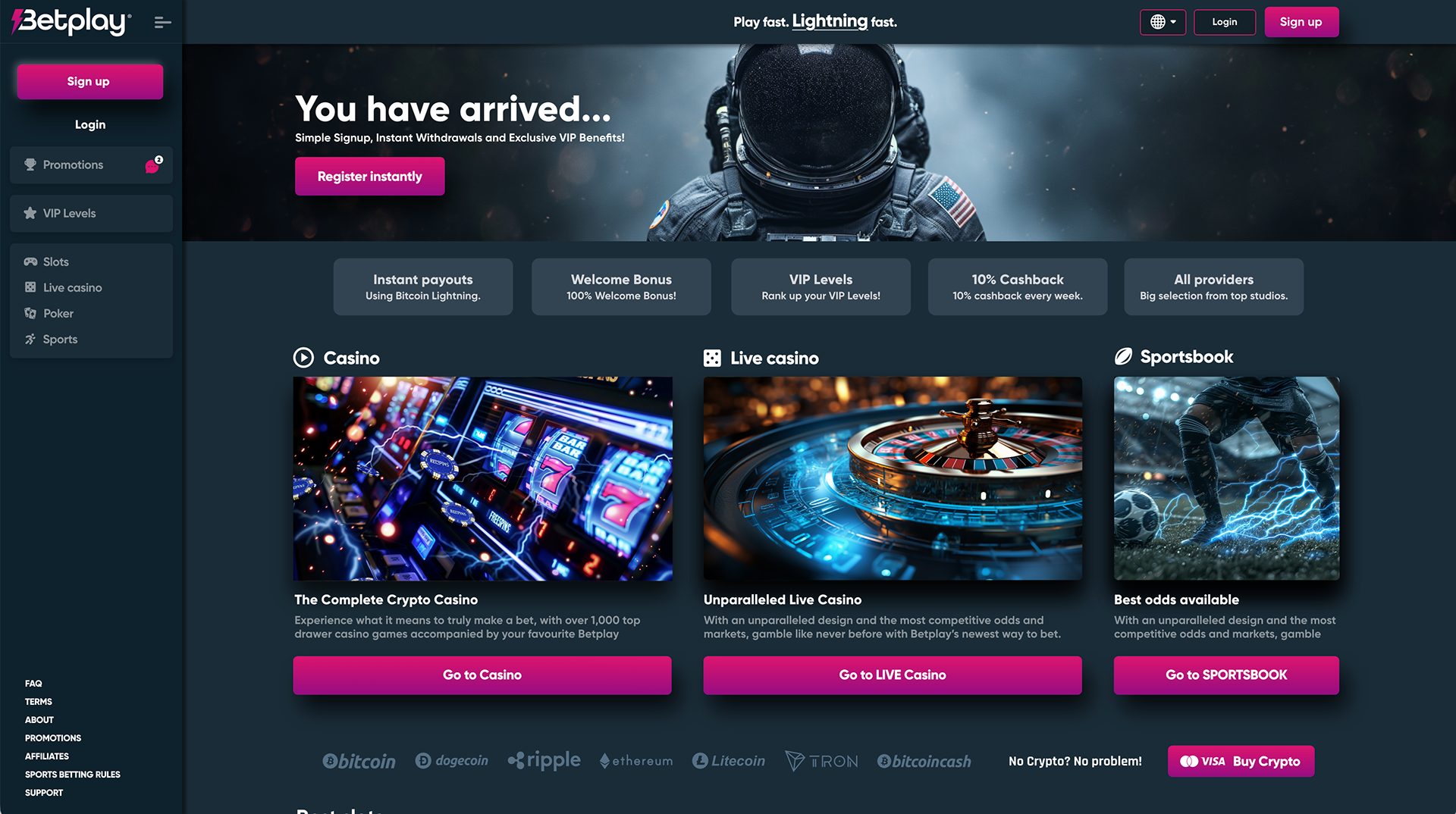This screenshot has height=814, width=1456.
Task: Open the SPORTS BETTING RULES link
Action: click(x=73, y=774)
